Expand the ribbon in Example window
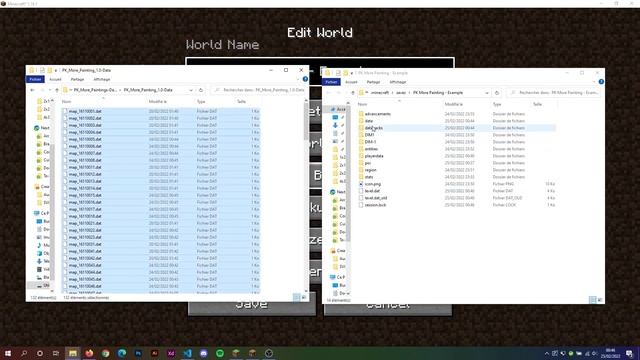 (x=594, y=82)
